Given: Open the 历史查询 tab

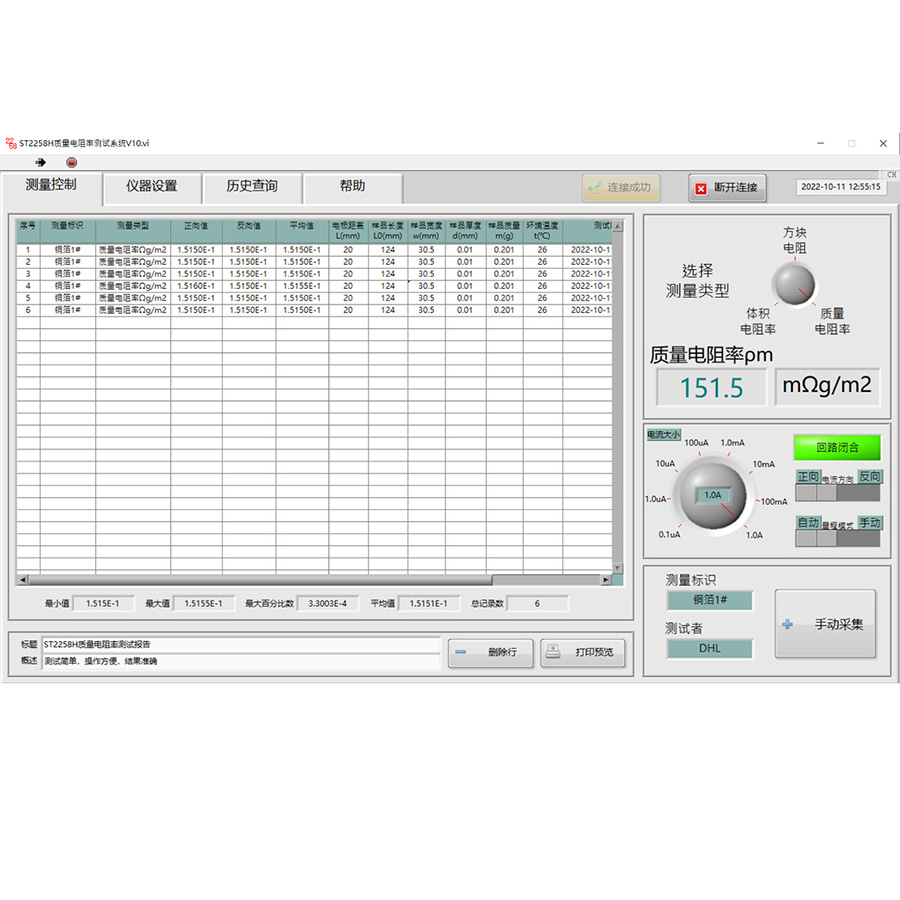Looking at the screenshot, I should coord(252,186).
